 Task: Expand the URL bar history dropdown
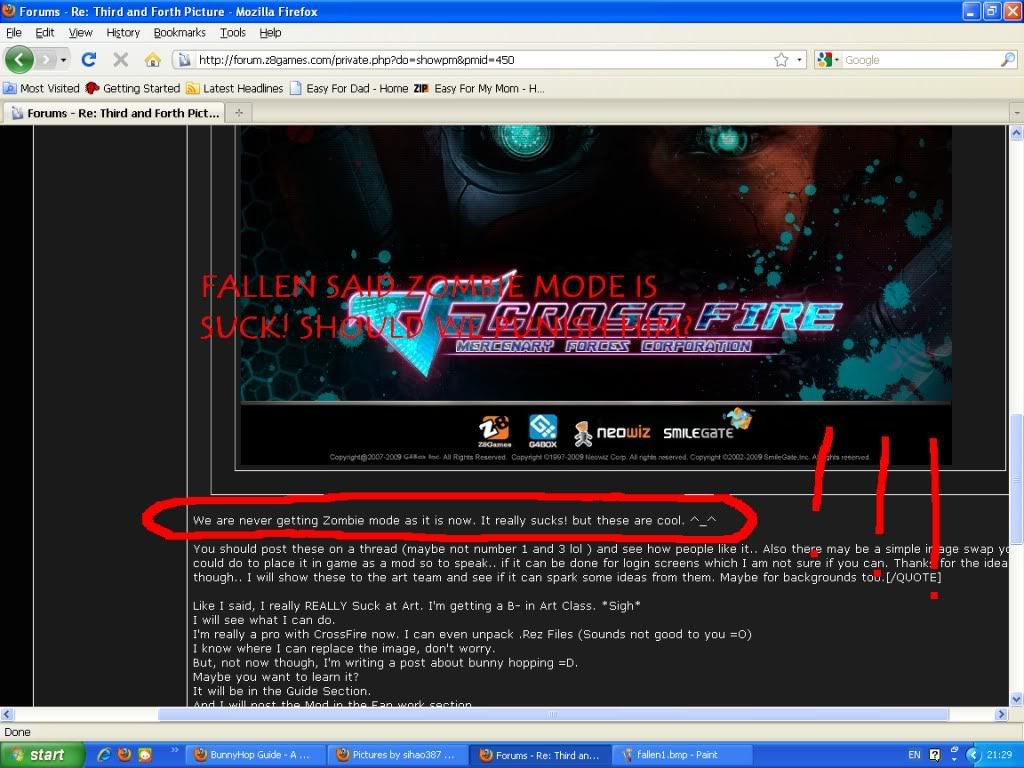pyautogui.click(x=799, y=60)
